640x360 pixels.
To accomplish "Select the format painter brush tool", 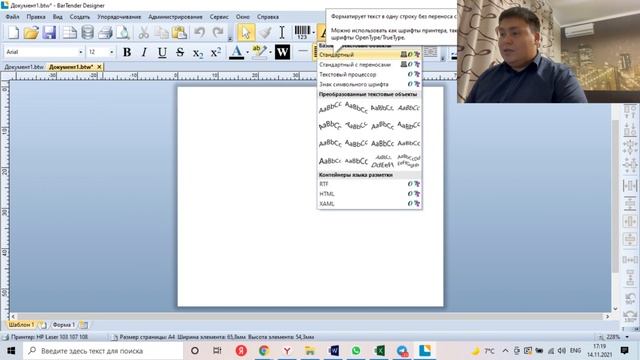I will point(265,32).
